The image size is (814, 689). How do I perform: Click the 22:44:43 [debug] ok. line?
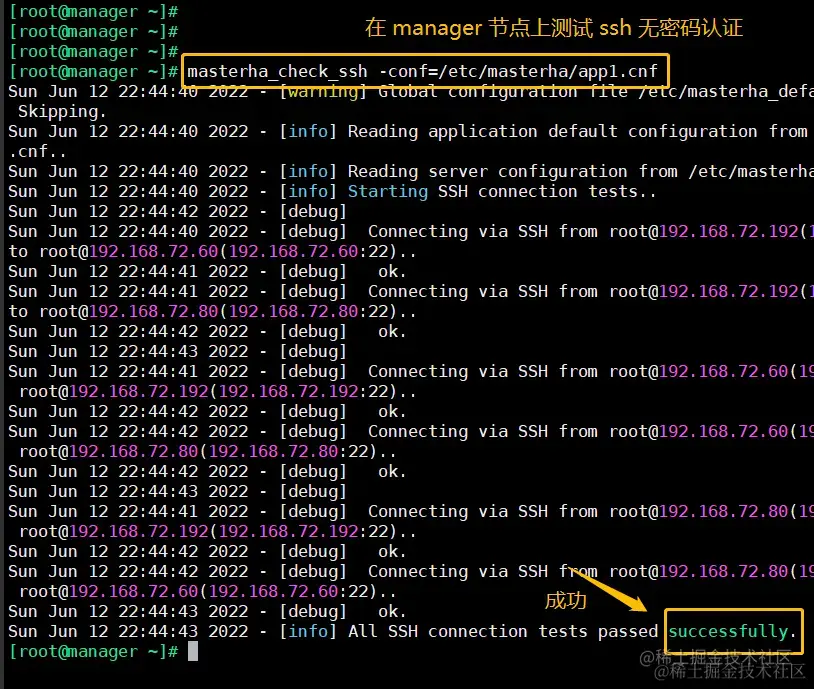click(207, 611)
